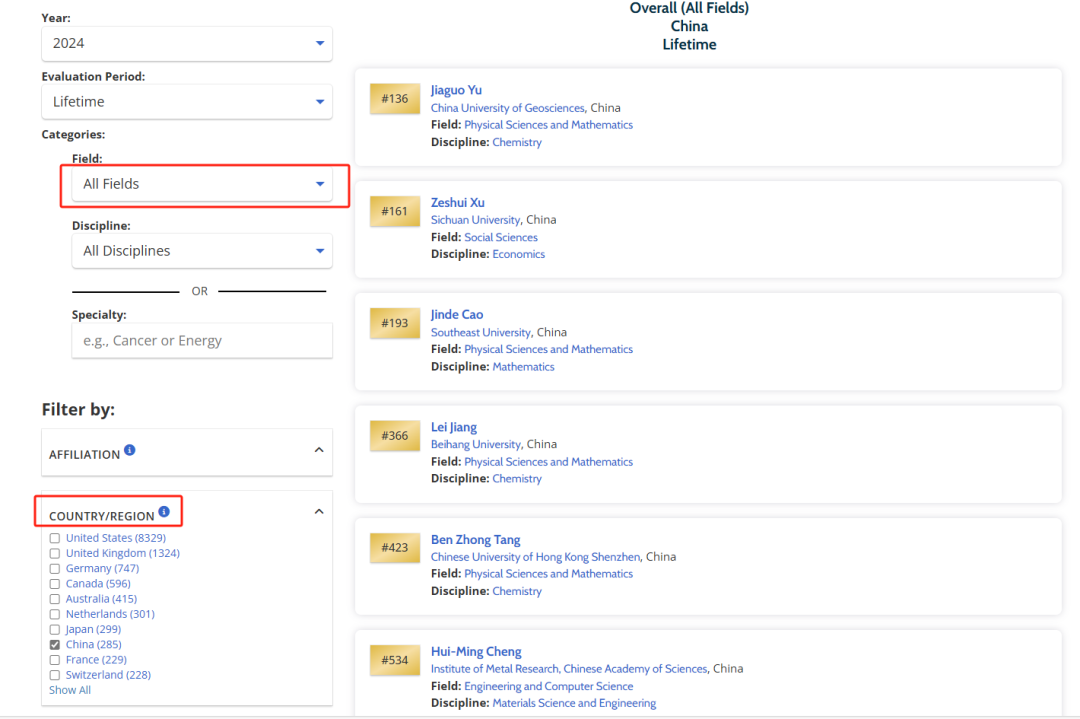Click the Filter by heading text

[78, 410]
